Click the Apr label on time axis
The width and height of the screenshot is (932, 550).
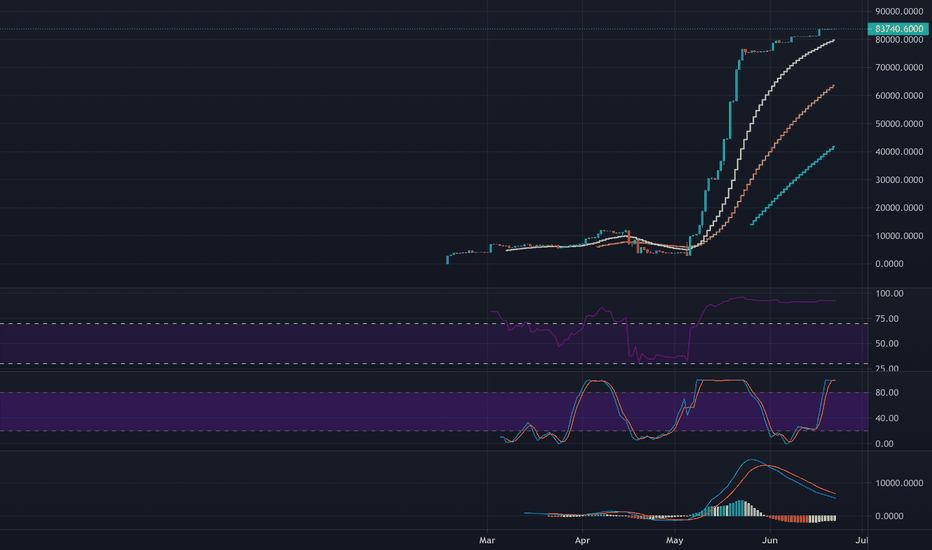[x=582, y=540]
